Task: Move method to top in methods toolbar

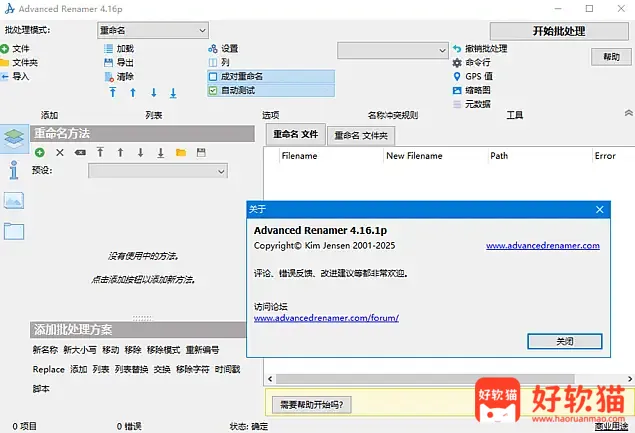Action: pos(100,153)
